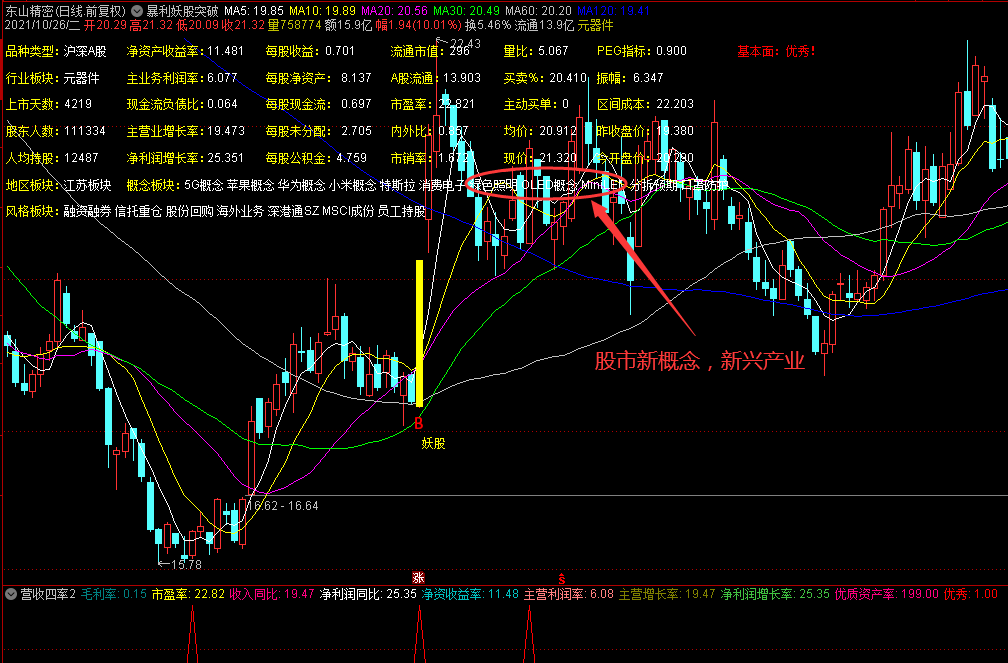1008x663 pixels.
Task: Click 主动买单: 0
Action: [x=536, y=104]
